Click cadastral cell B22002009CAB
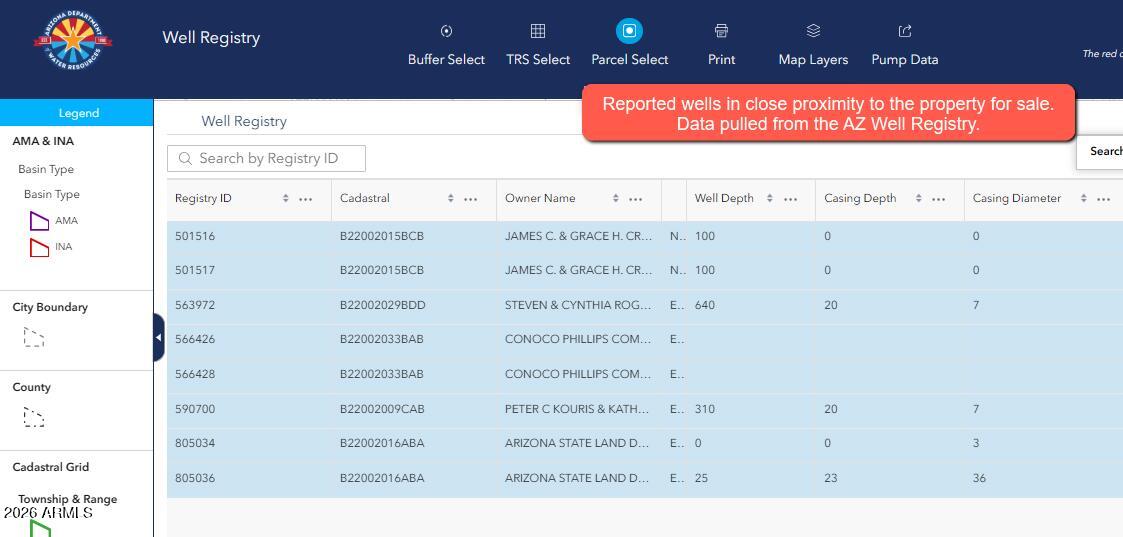 [382, 409]
